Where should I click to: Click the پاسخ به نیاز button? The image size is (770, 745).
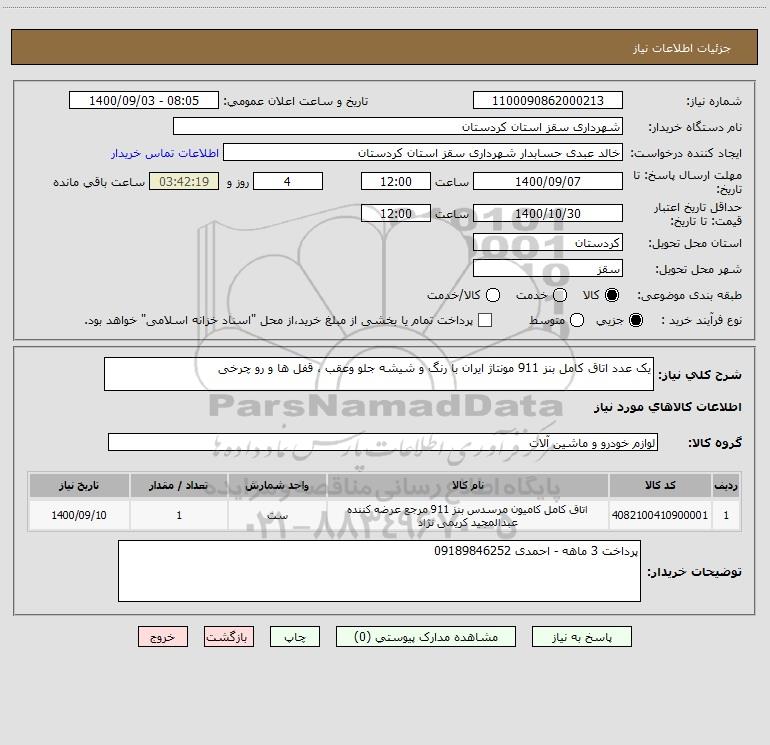pyautogui.click(x=582, y=637)
